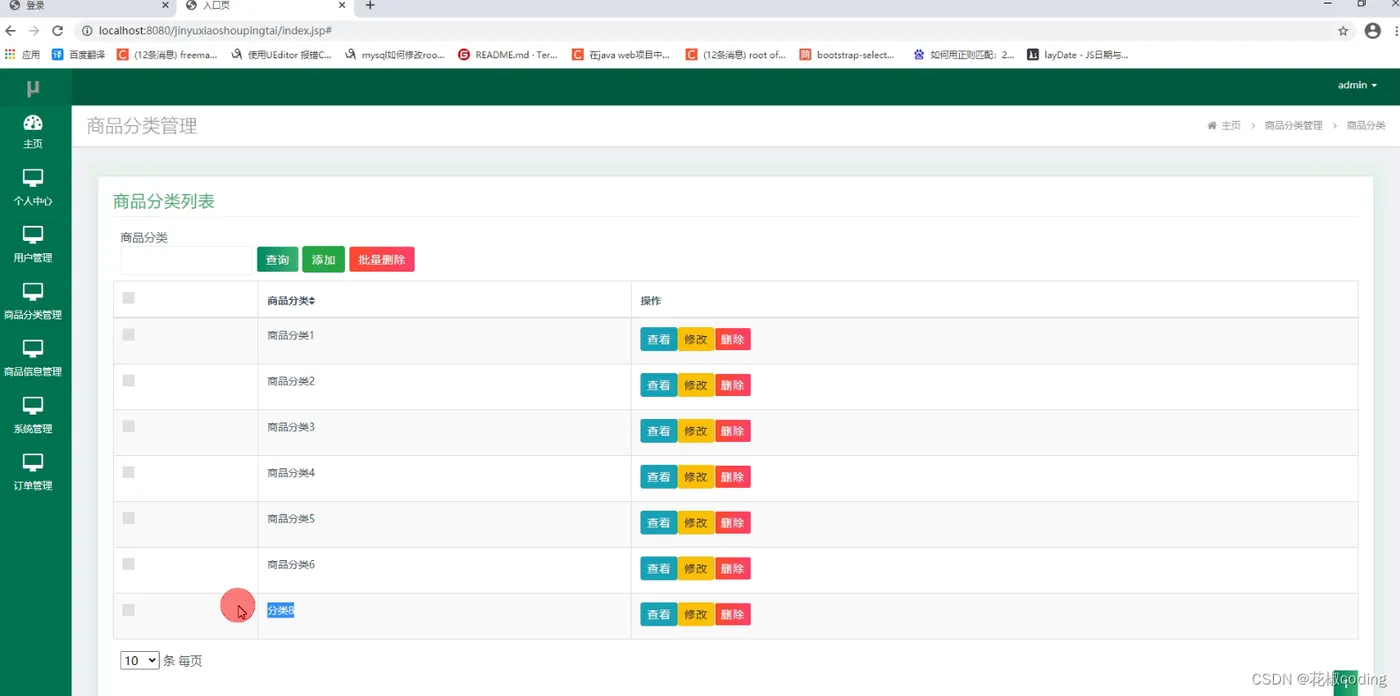This screenshot has width=1400, height=696.
Task: Check the box for 分类8 row
Action: pyautogui.click(x=128, y=610)
